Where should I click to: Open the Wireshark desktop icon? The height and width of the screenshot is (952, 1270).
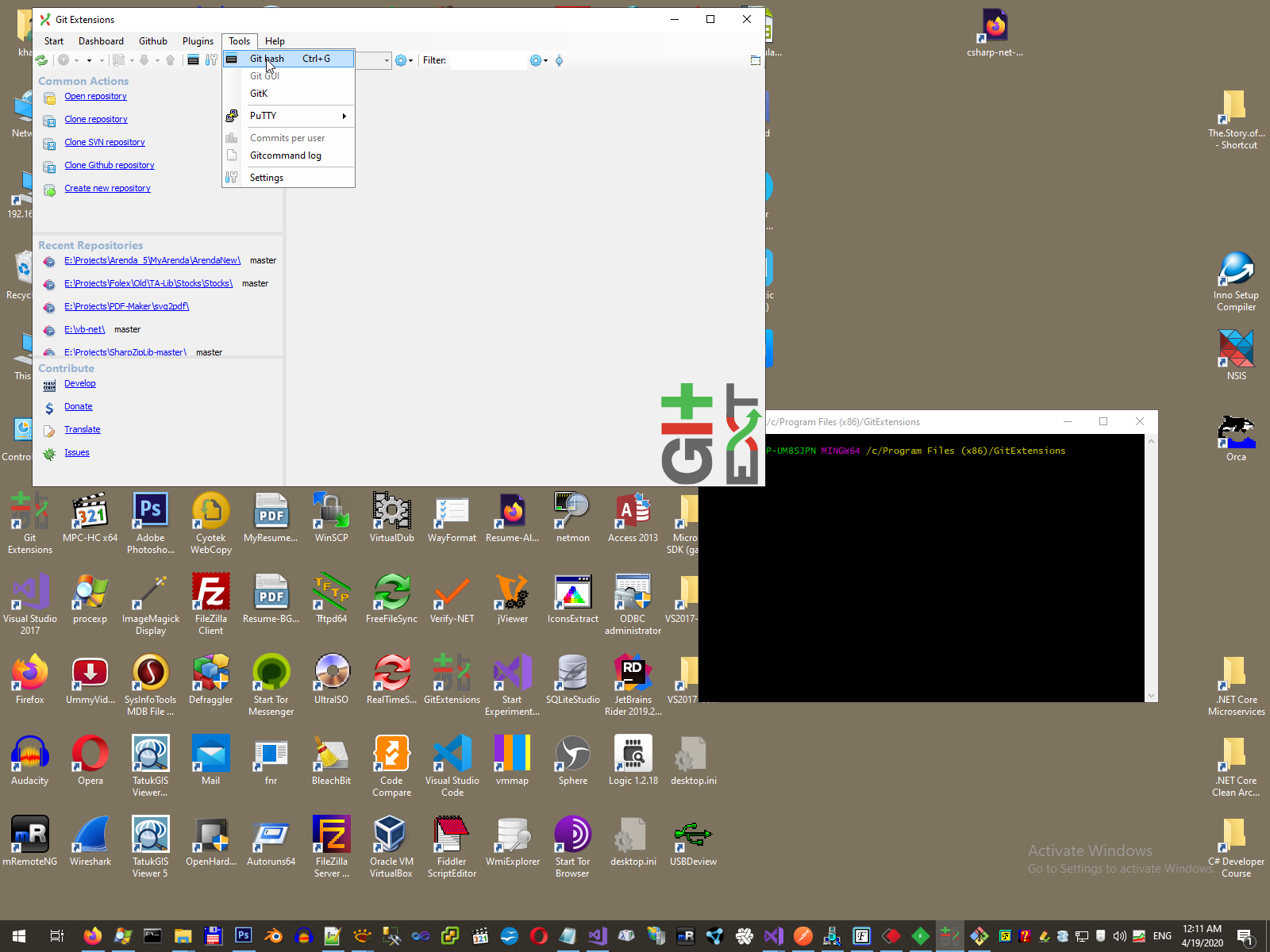(x=90, y=840)
